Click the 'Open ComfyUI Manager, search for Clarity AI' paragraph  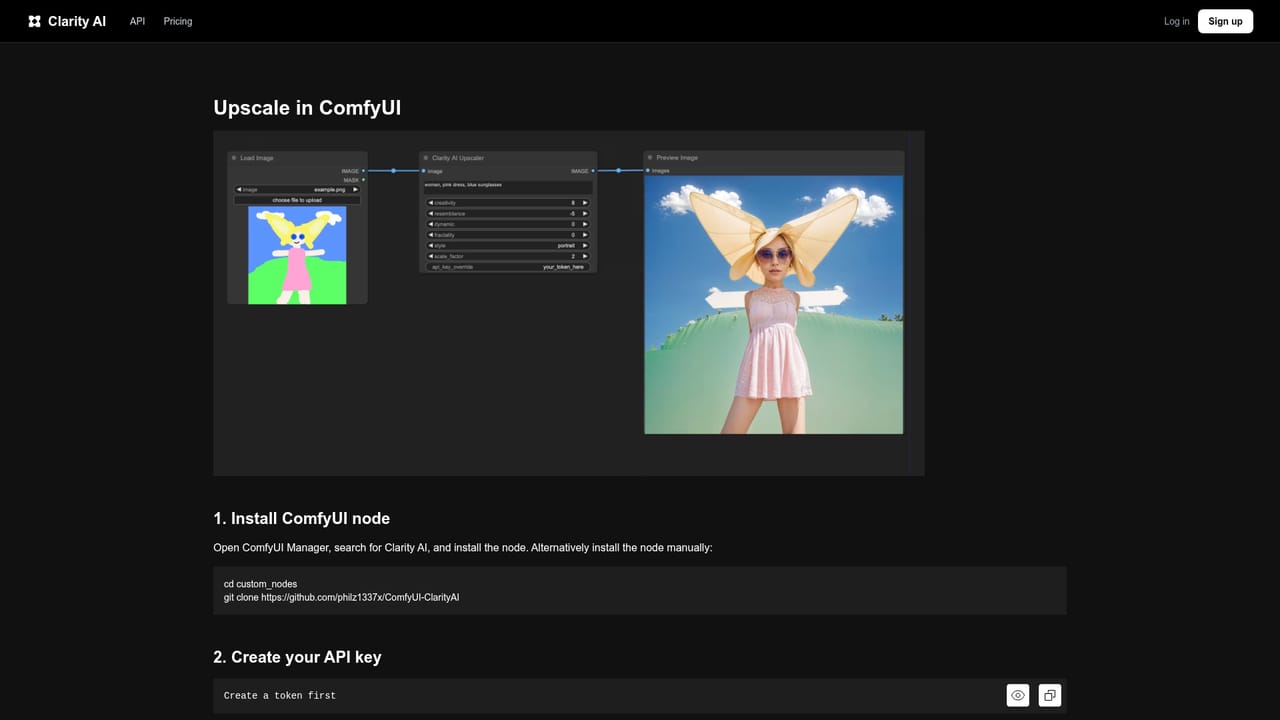463,548
